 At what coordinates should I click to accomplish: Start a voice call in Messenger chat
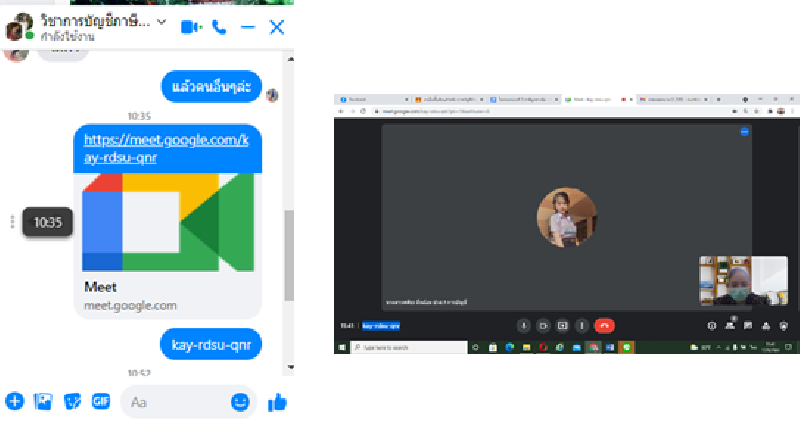(220, 27)
